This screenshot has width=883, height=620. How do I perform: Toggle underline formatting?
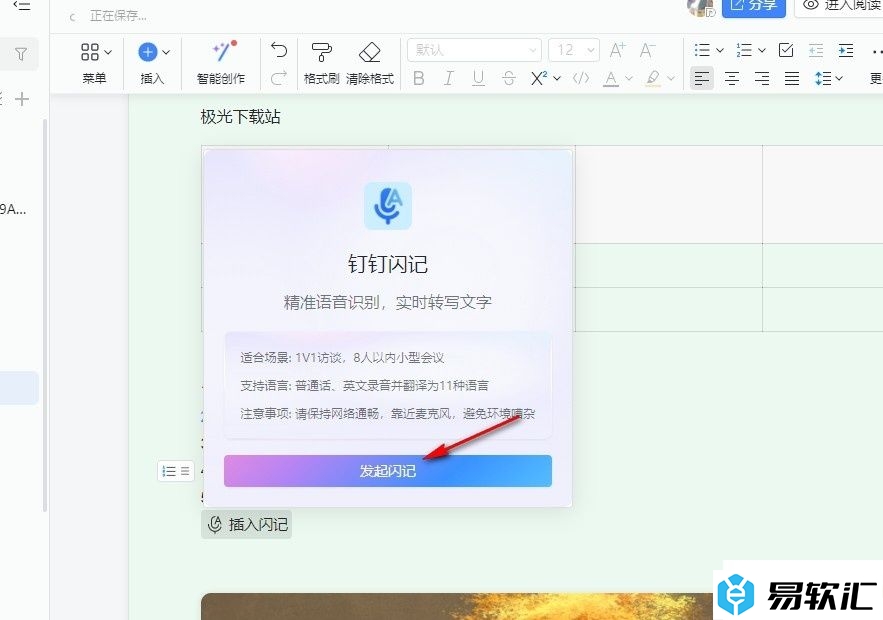[x=479, y=78]
